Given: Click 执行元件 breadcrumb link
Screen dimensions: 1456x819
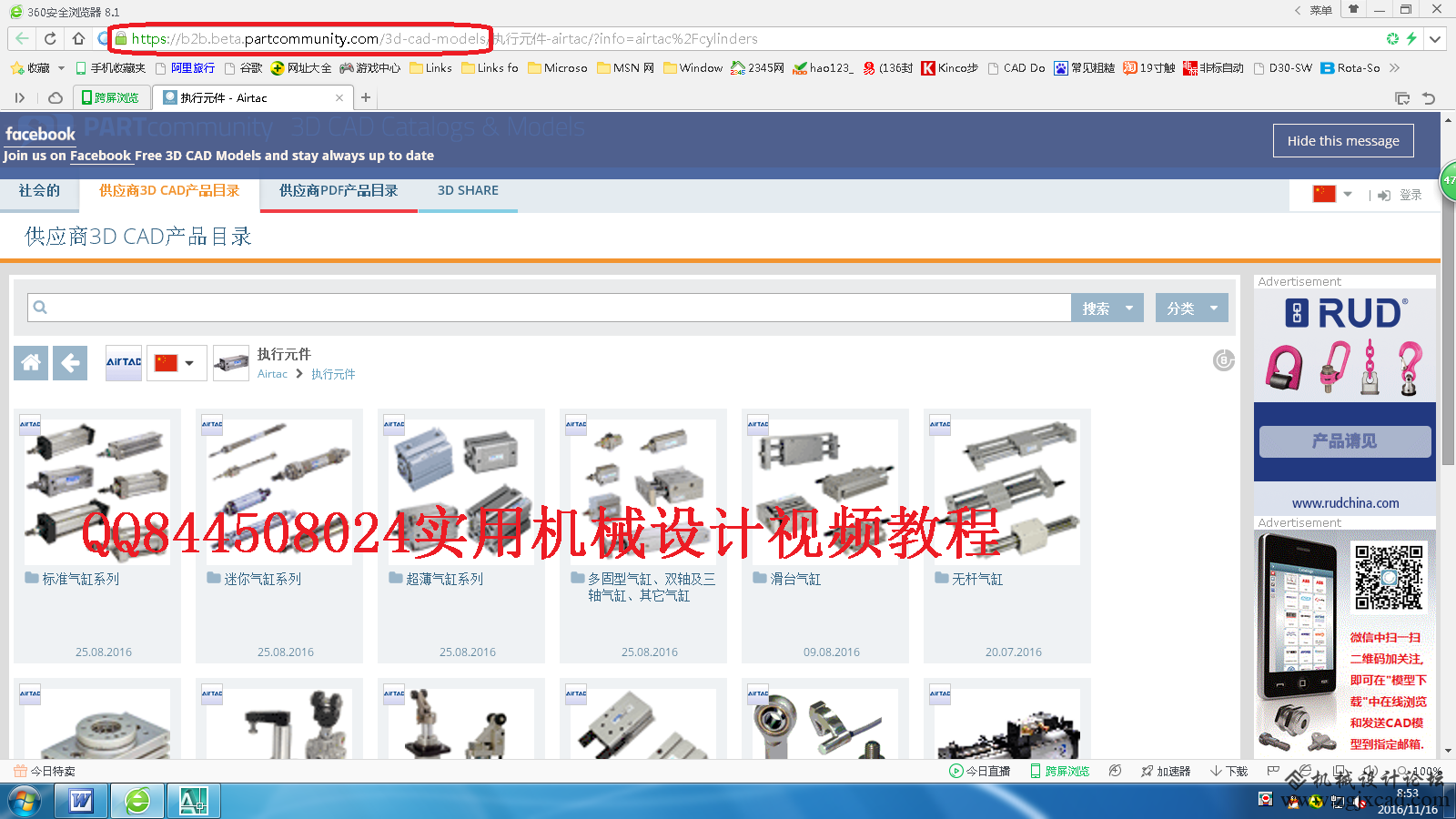Looking at the screenshot, I should click(333, 374).
